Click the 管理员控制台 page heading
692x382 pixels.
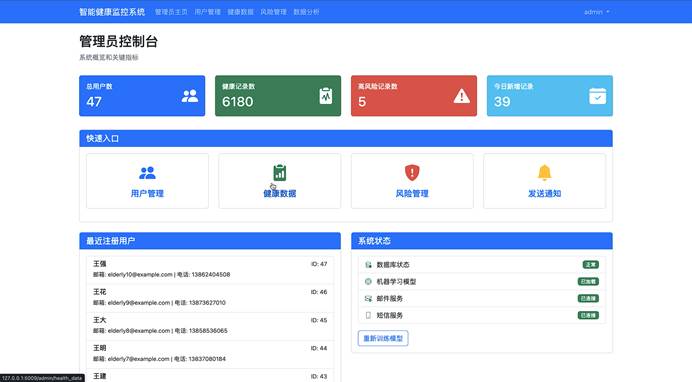(x=118, y=41)
